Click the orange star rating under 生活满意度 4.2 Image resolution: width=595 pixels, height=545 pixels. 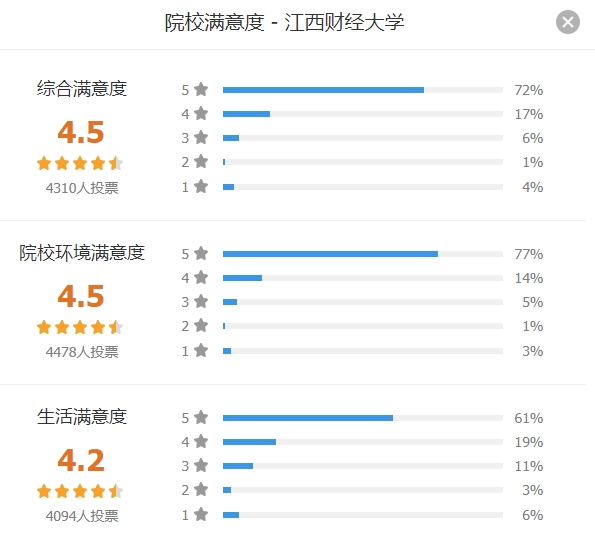point(80,491)
